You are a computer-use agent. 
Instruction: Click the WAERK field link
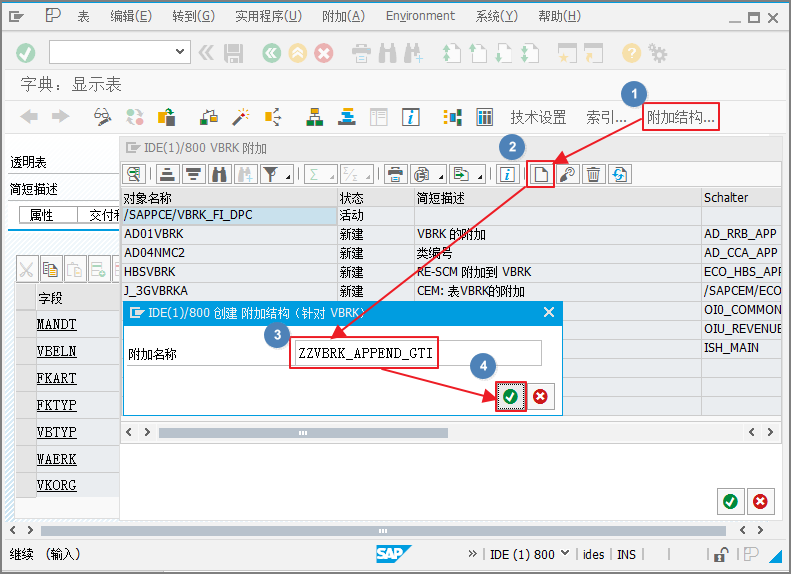56,459
